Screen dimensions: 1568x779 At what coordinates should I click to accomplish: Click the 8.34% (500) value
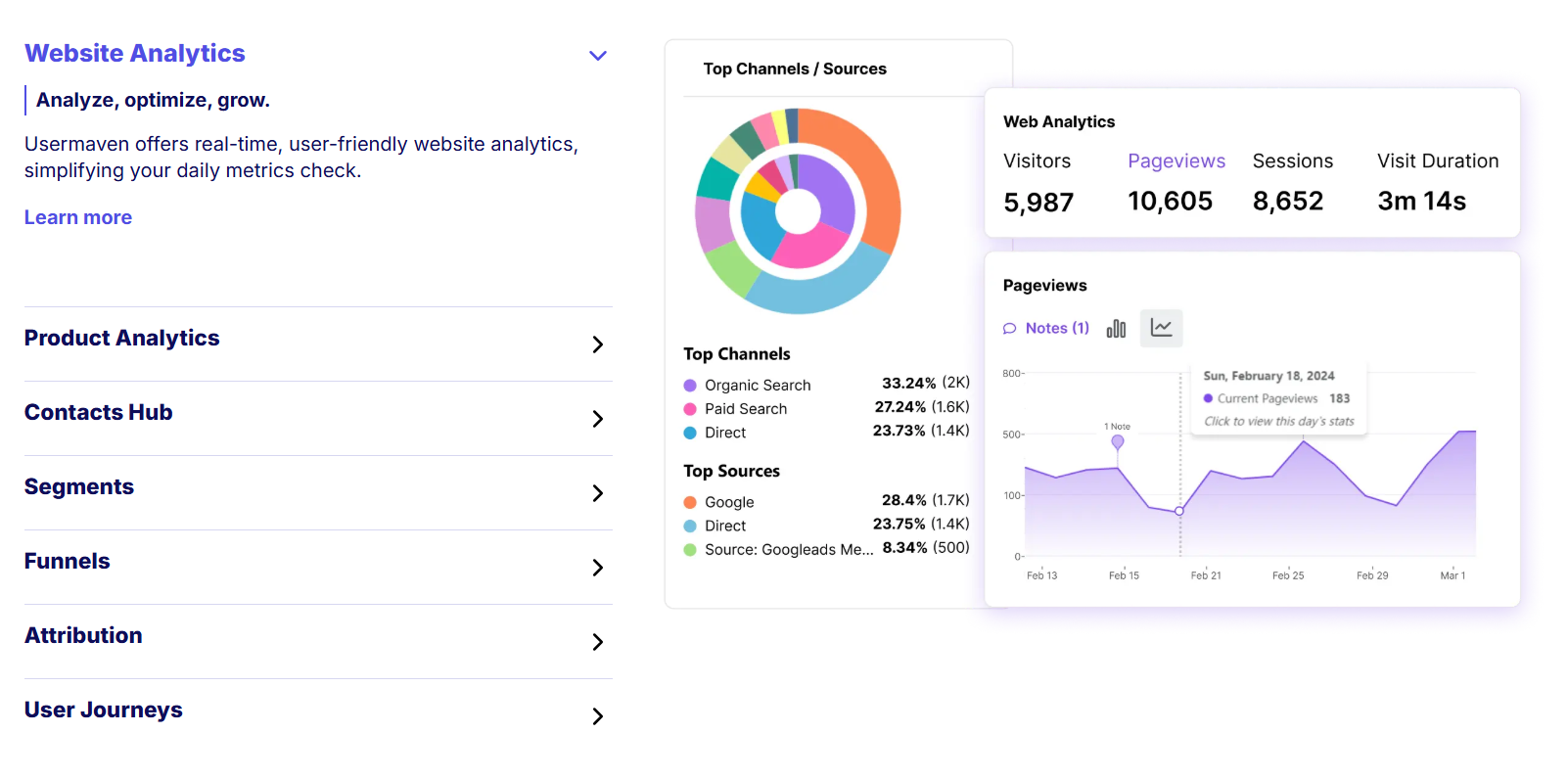click(x=926, y=547)
